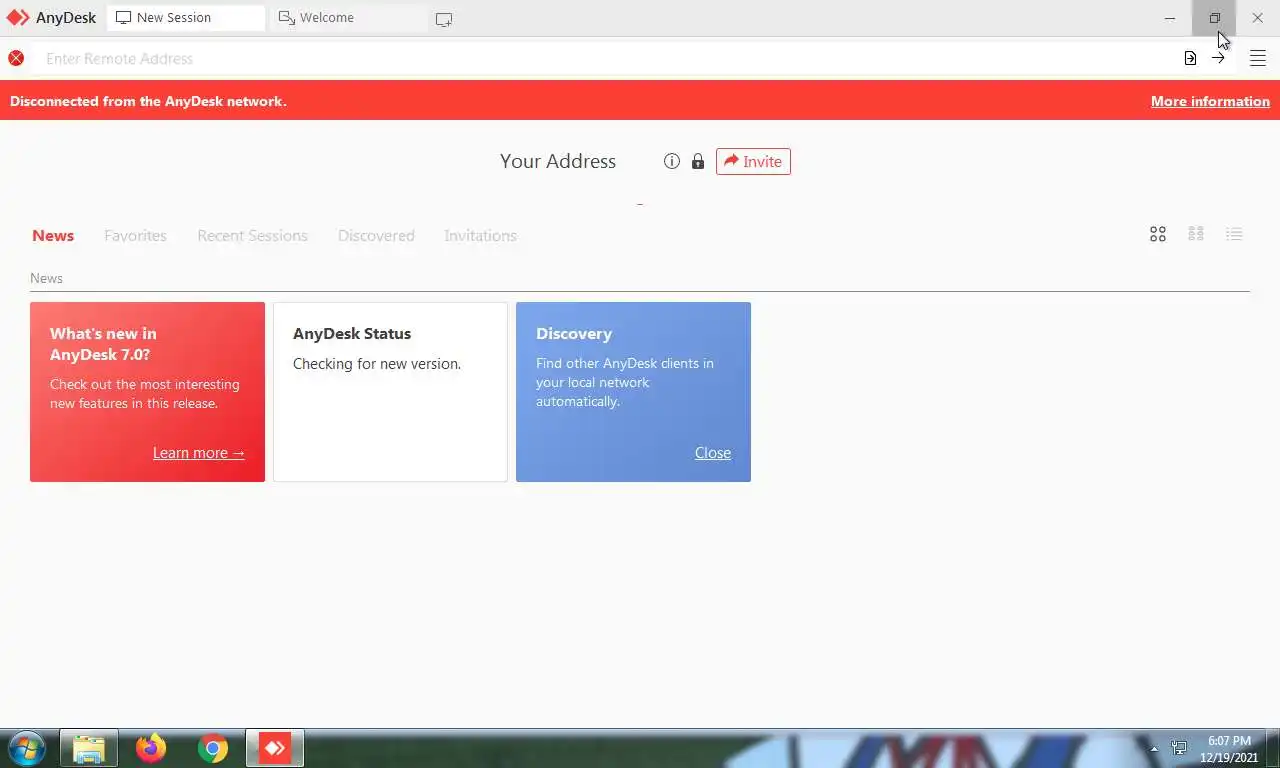The height and width of the screenshot is (768, 1280).
Task: Open the Windows Start menu
Action: 27,748
